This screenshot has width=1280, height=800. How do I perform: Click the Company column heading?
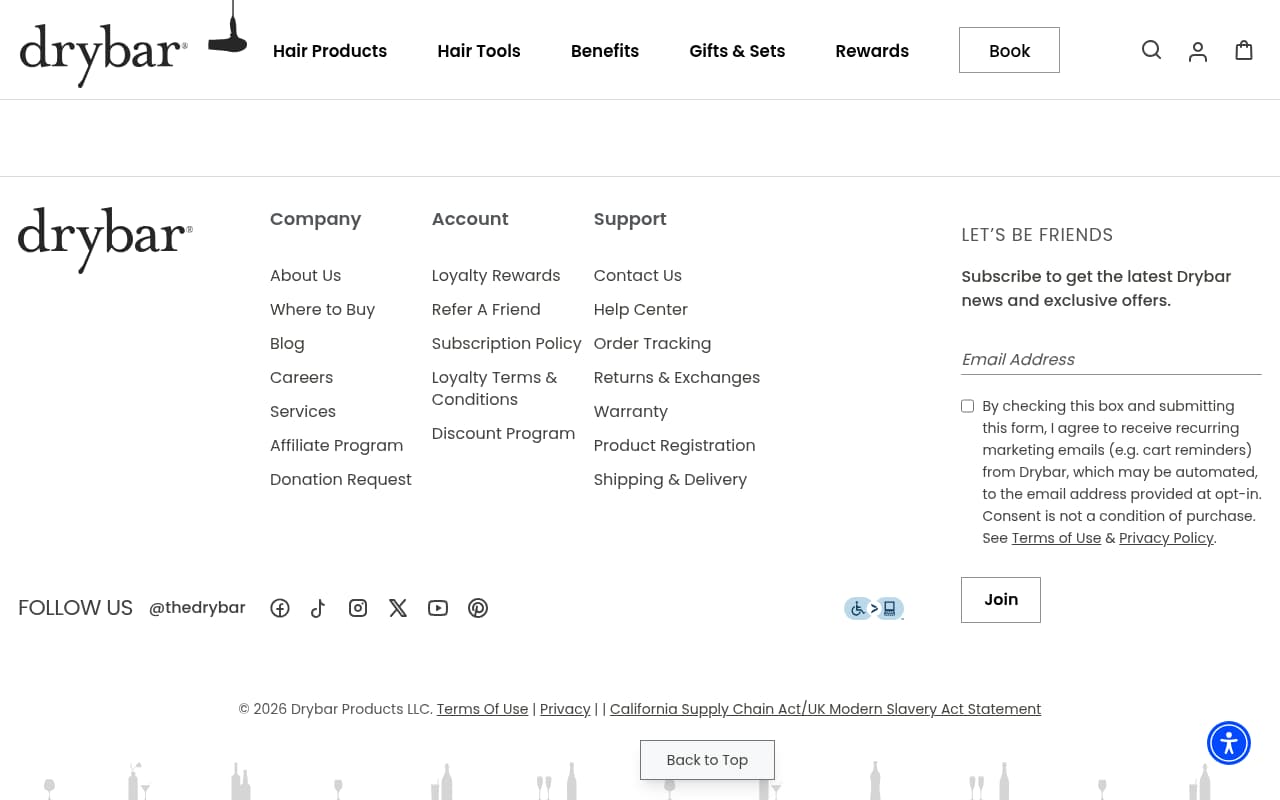point(315,219)
